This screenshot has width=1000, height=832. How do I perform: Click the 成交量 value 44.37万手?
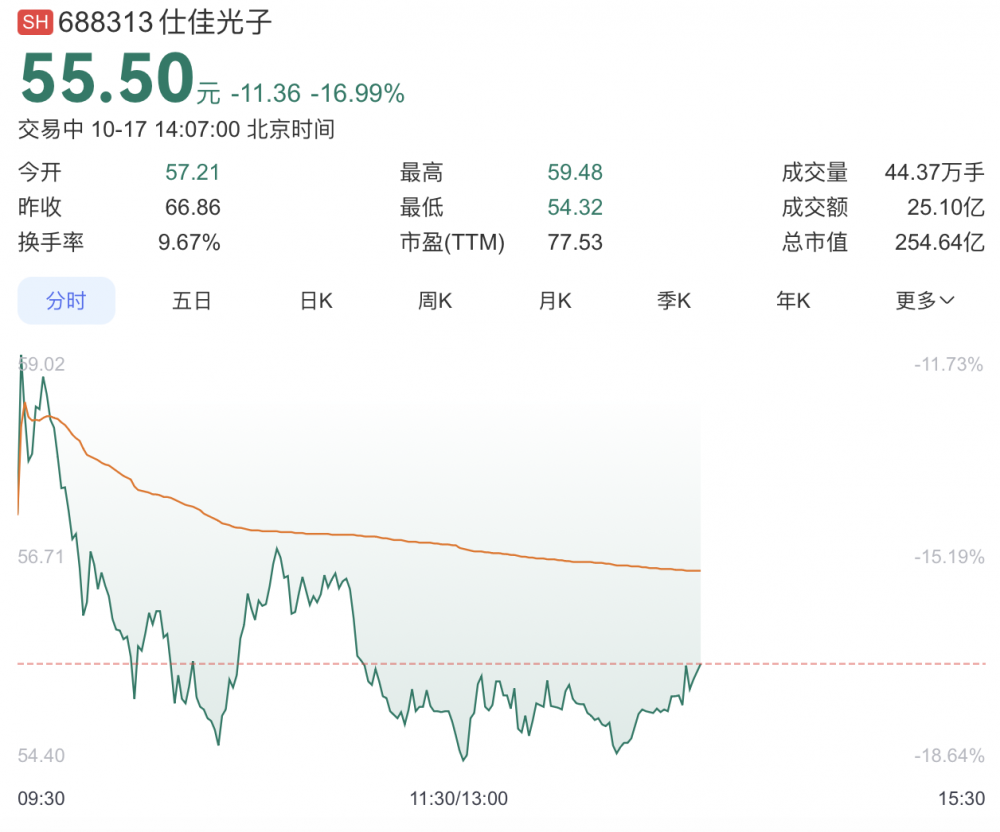click(x=934, y=173)
